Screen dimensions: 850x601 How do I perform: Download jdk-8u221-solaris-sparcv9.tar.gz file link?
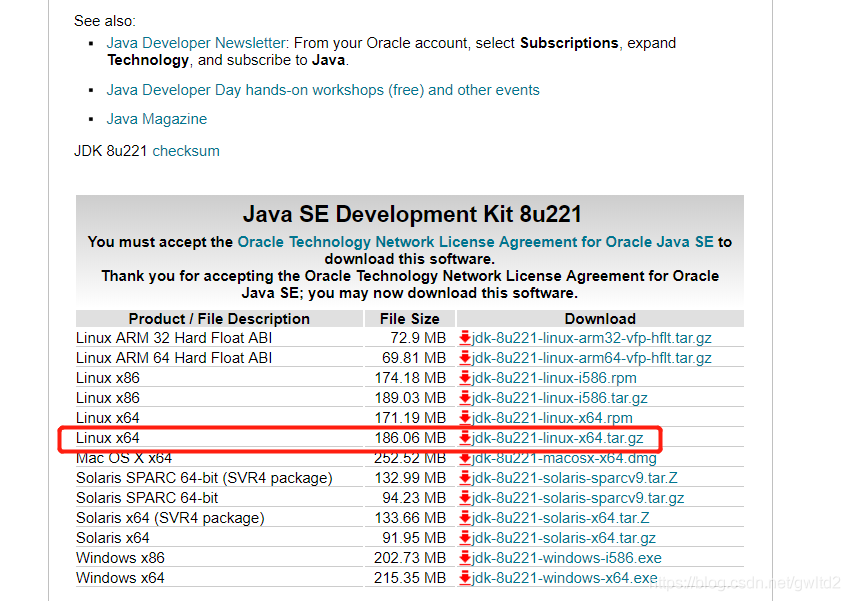578,498
